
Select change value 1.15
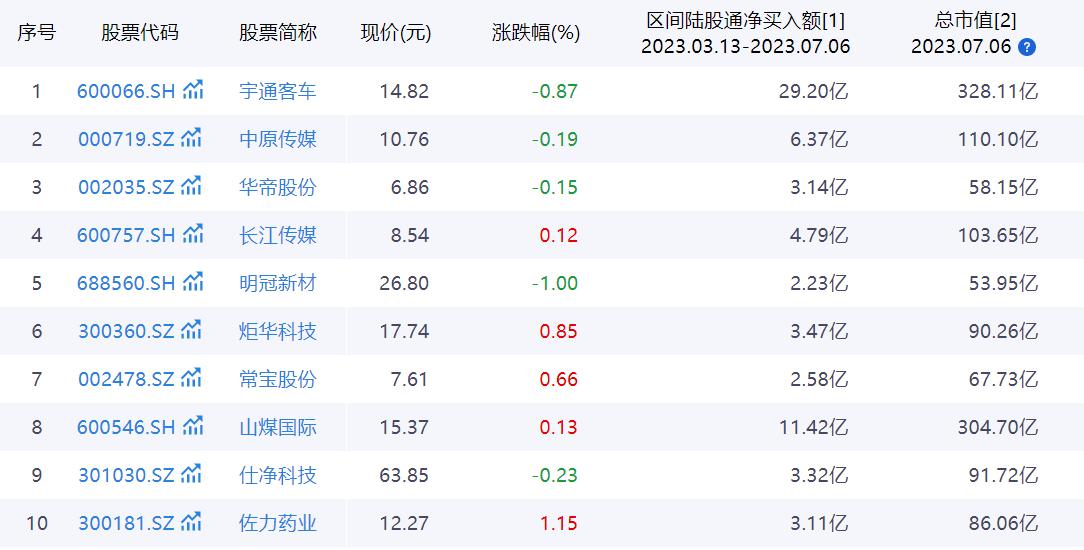559,524
